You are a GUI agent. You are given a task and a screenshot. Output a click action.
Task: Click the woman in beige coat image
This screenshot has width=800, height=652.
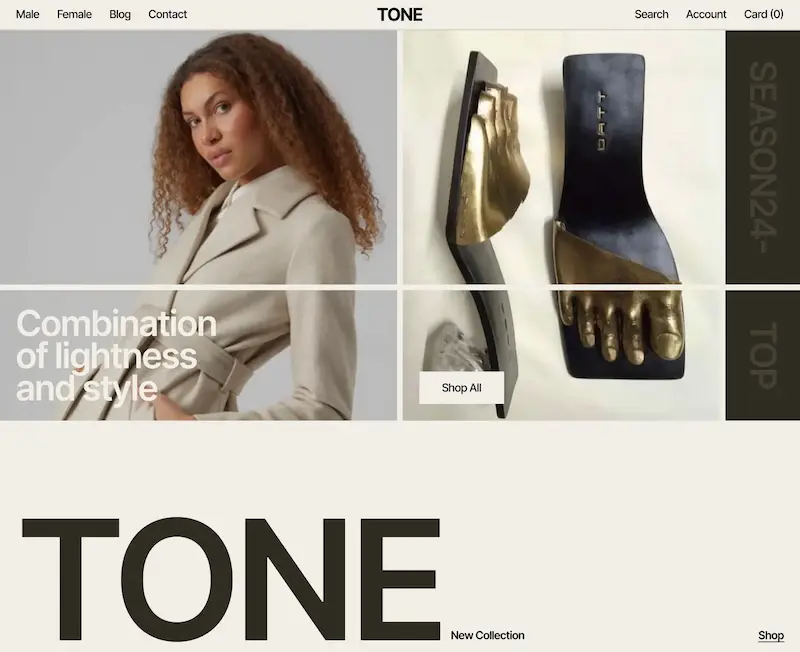click(x=198, y=157)
